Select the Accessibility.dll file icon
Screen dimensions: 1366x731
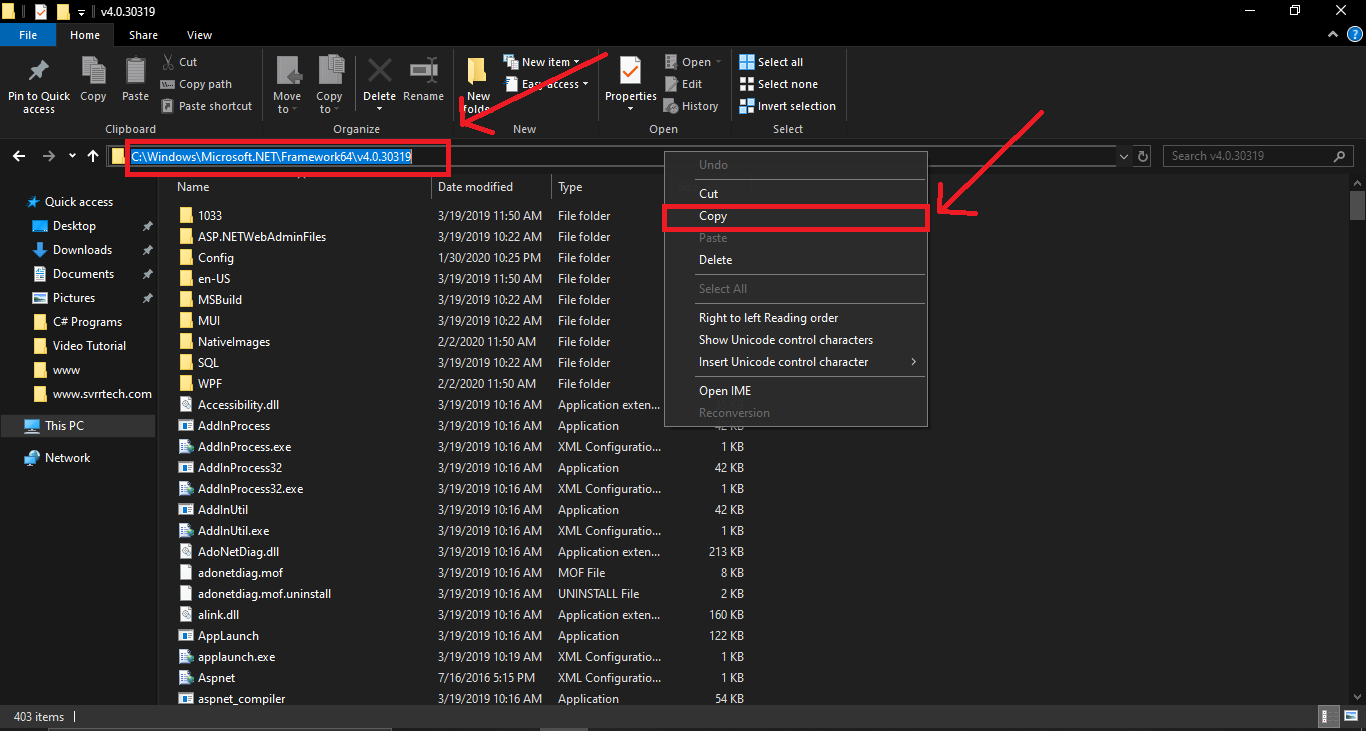pyautogui.click(x=186, y=405)
